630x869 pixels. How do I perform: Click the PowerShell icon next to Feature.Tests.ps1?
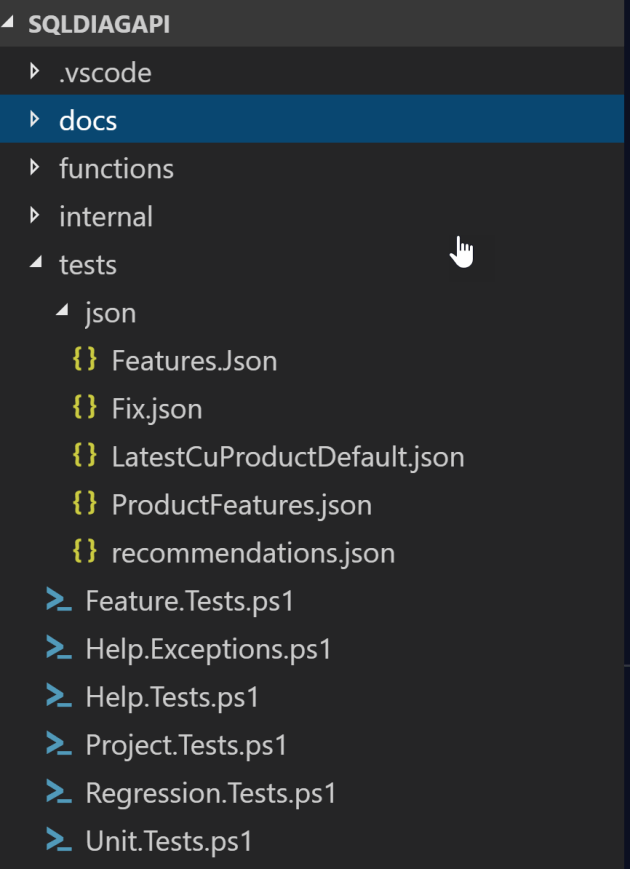click(58, 601)
